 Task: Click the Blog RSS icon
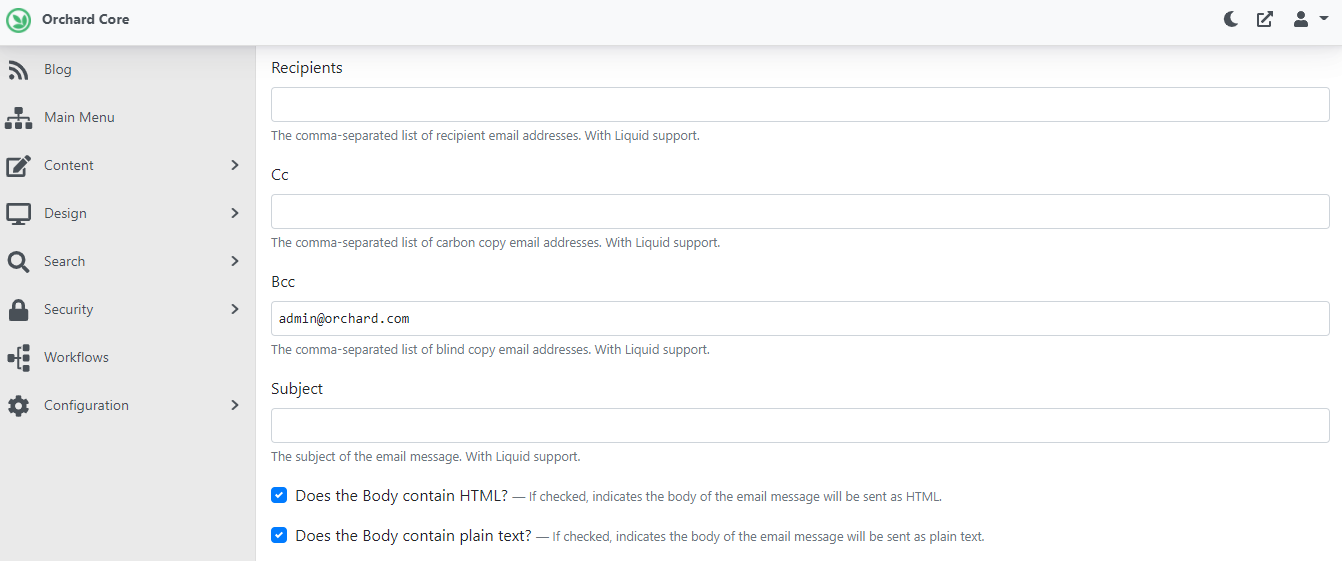[18, 70]
